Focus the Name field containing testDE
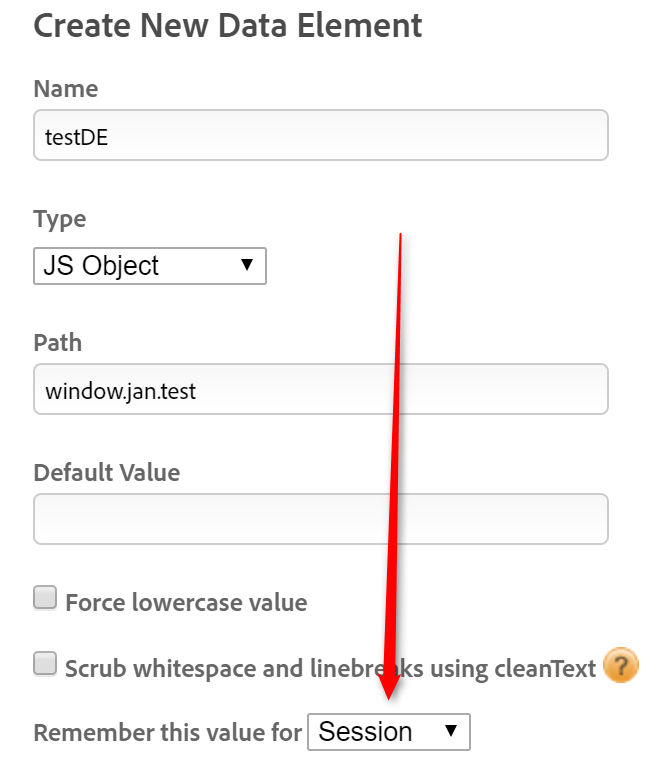Viewport: 663px width, 760px height. click(320, 136)
